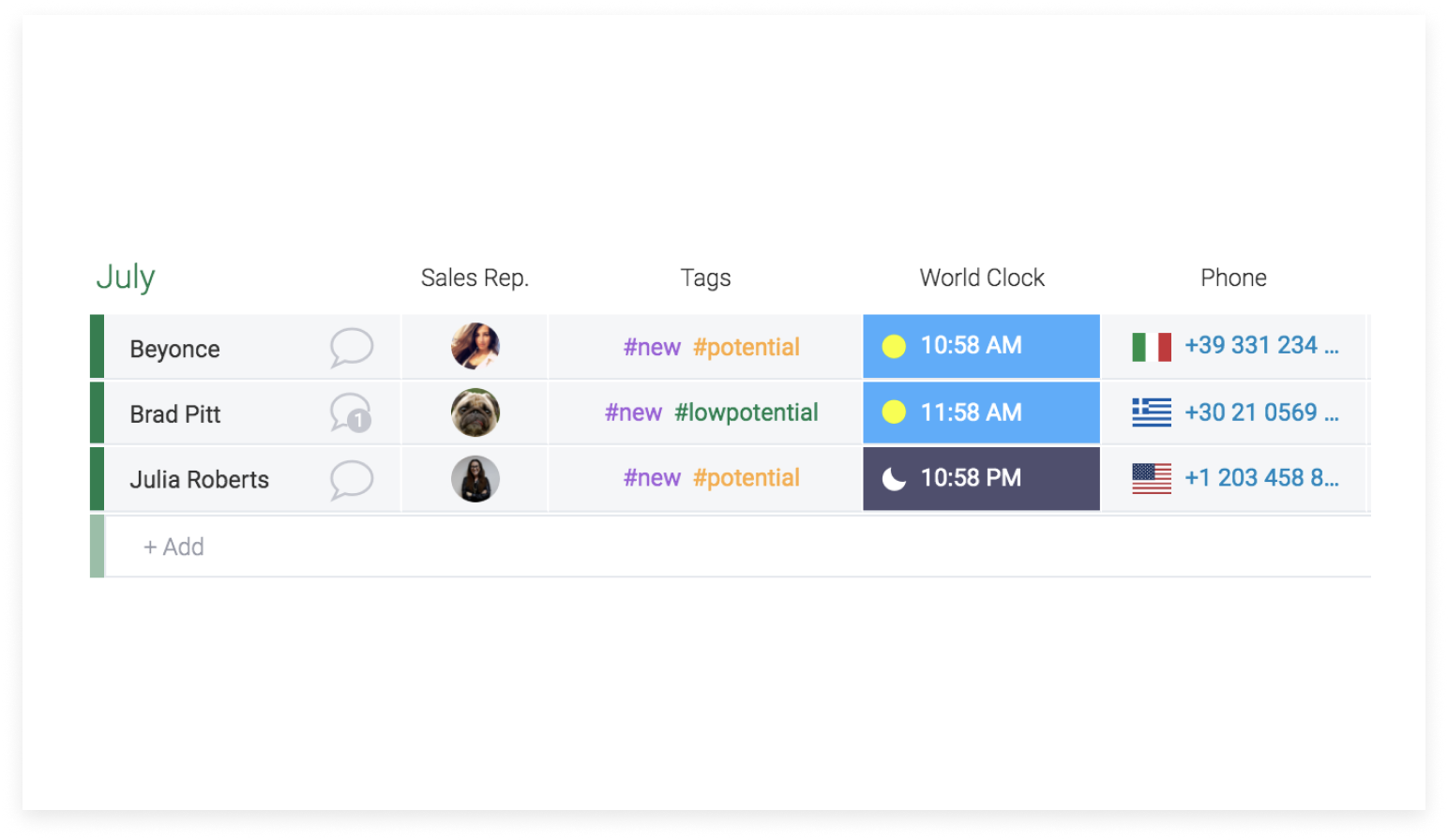
Task: Select the pug avatar for Brad Pitt
Action: pyautogui.click(x=475, y=412)
